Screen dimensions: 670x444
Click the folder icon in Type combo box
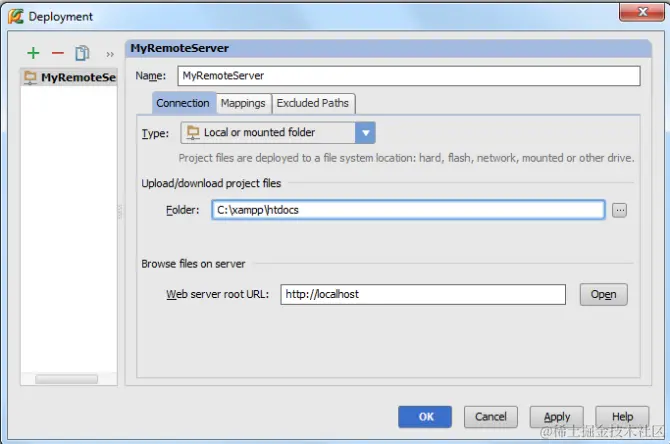[193, 132]
